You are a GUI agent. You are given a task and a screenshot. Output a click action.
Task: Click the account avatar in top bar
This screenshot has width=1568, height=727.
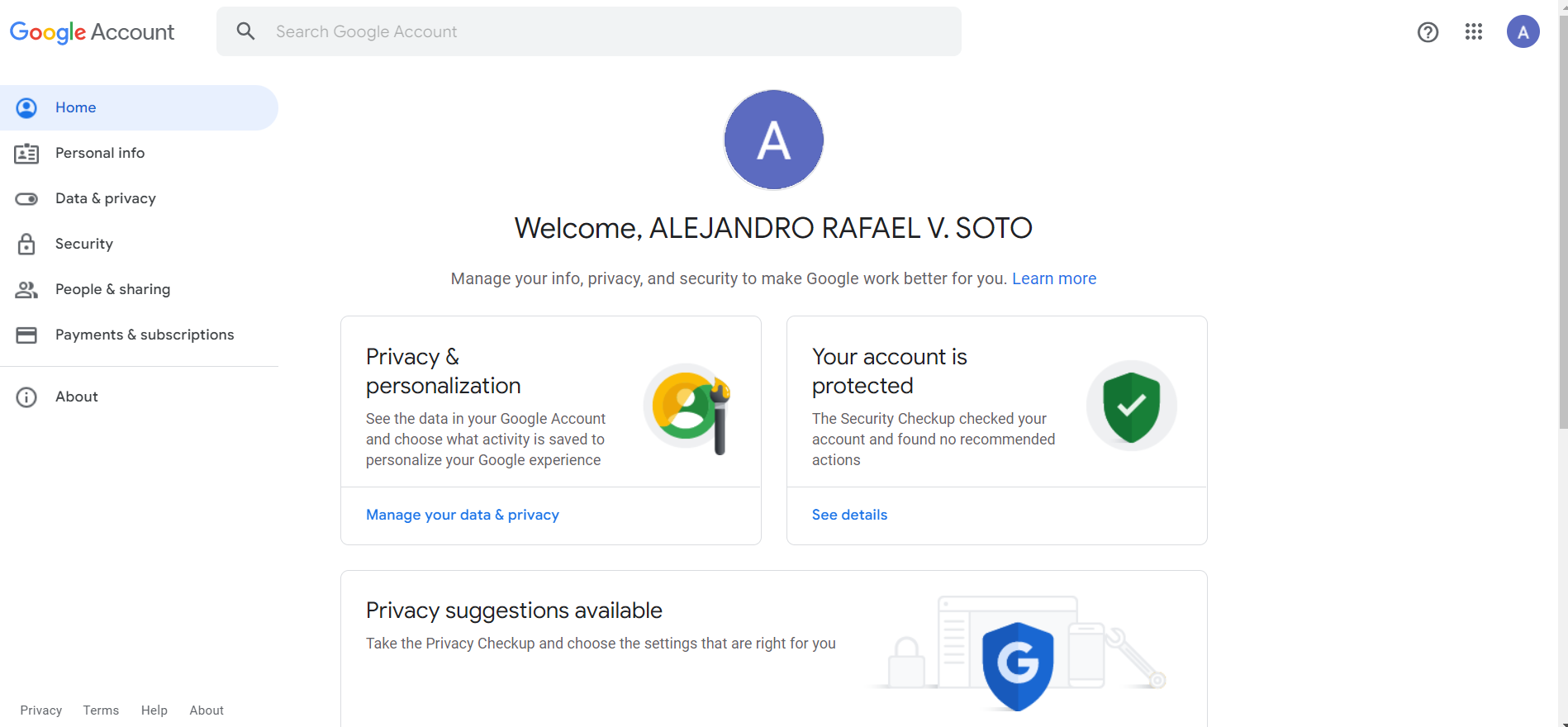(x=1523, y=32)
